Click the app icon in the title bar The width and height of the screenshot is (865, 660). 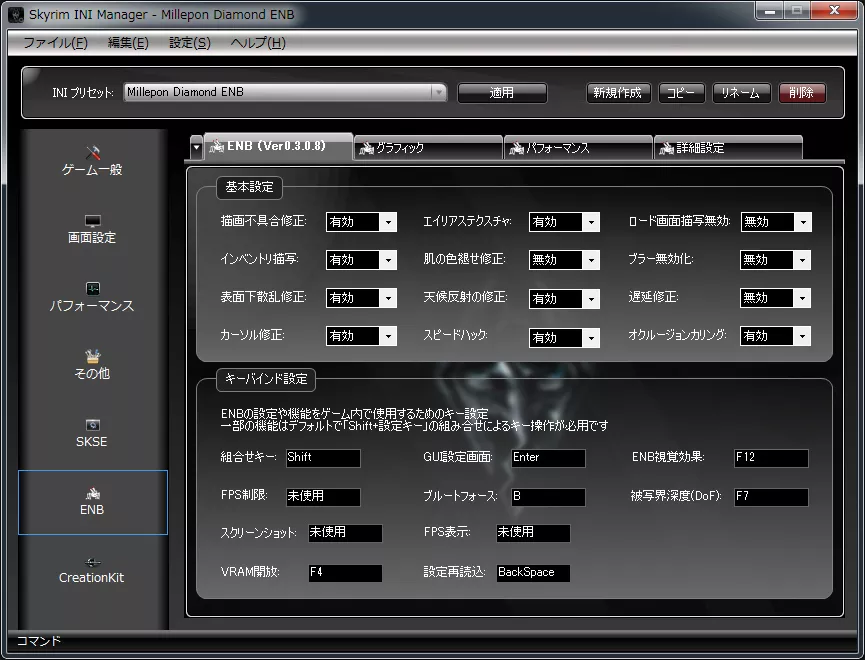click(x=16, y=14)
